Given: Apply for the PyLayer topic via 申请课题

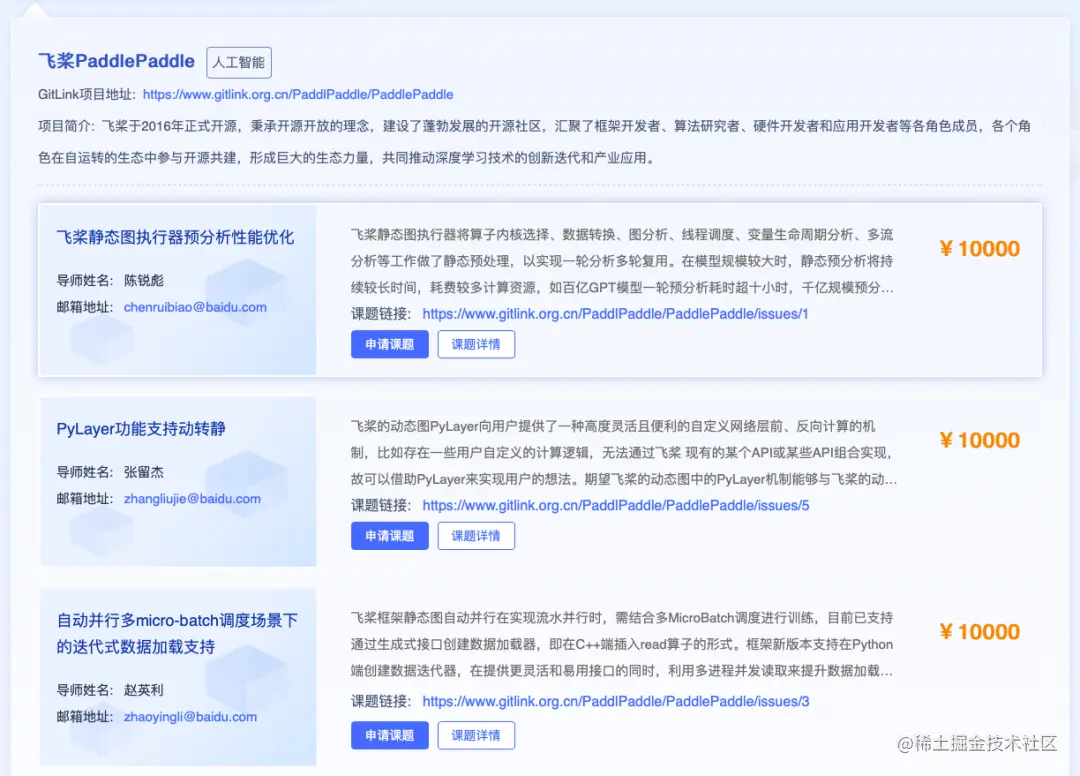Looking at the screenshot, I should [390, 536].
